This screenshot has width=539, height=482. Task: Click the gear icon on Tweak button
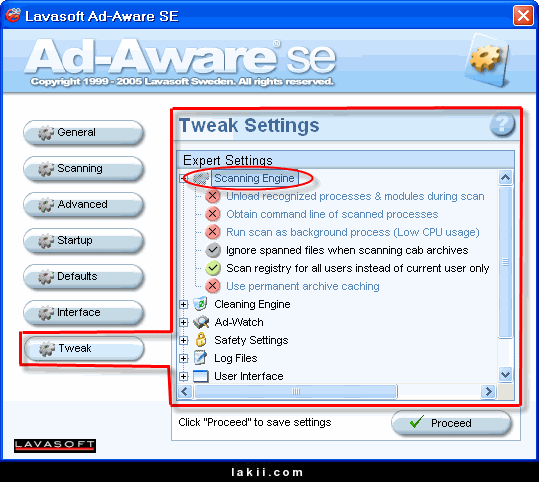click(x=47, y=349)
